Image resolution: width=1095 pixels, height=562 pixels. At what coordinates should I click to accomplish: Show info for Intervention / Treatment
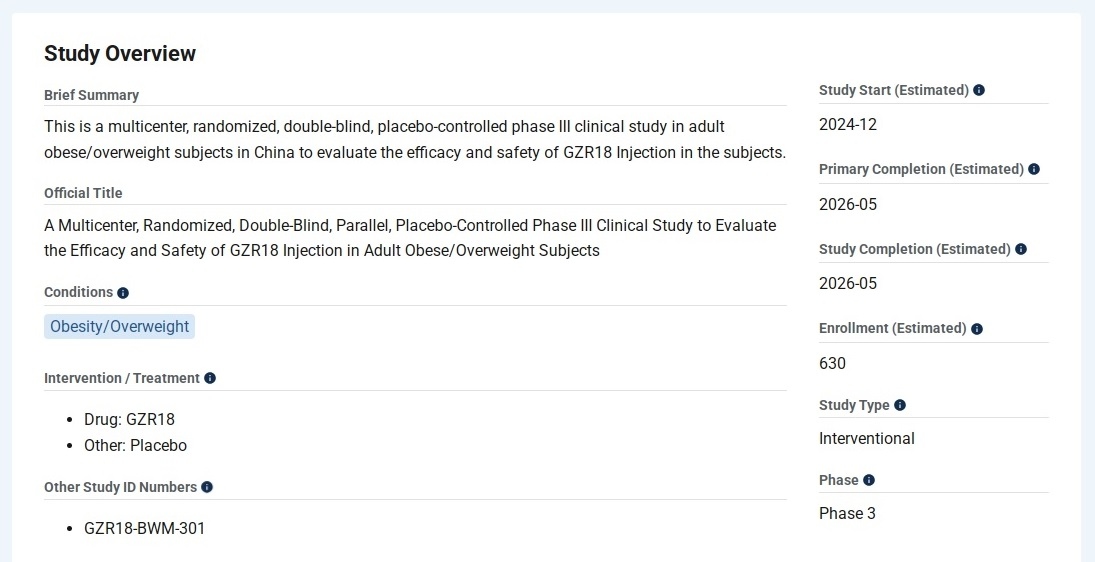pyautogui.click(x=210, y=378)
